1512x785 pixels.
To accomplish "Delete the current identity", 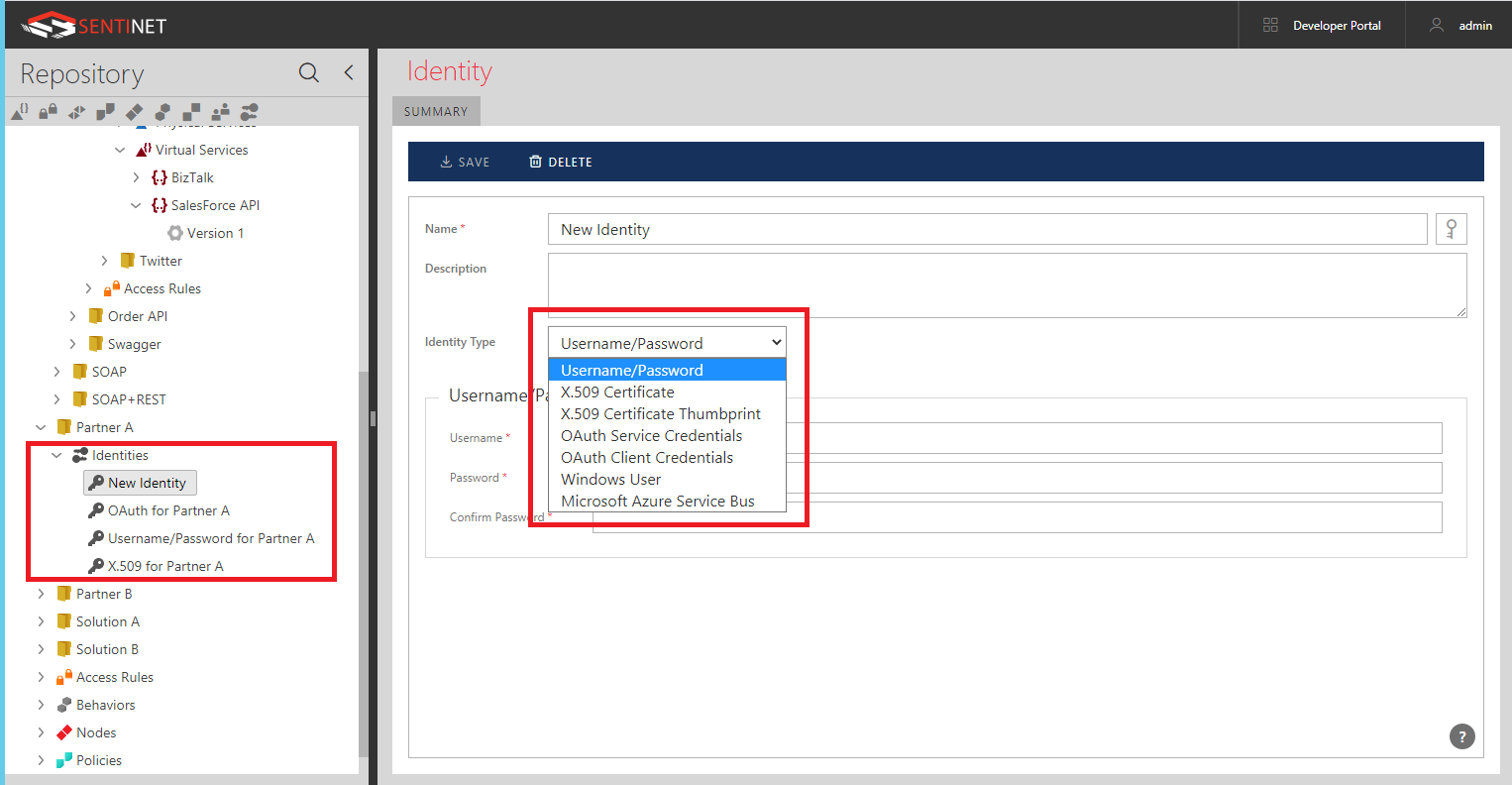I will 561,162.
